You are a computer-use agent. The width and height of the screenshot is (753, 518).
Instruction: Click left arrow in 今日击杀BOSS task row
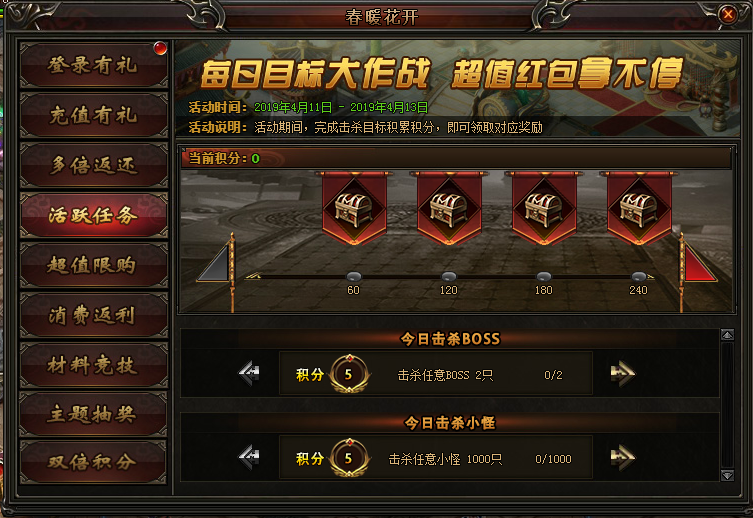[249, 373]
